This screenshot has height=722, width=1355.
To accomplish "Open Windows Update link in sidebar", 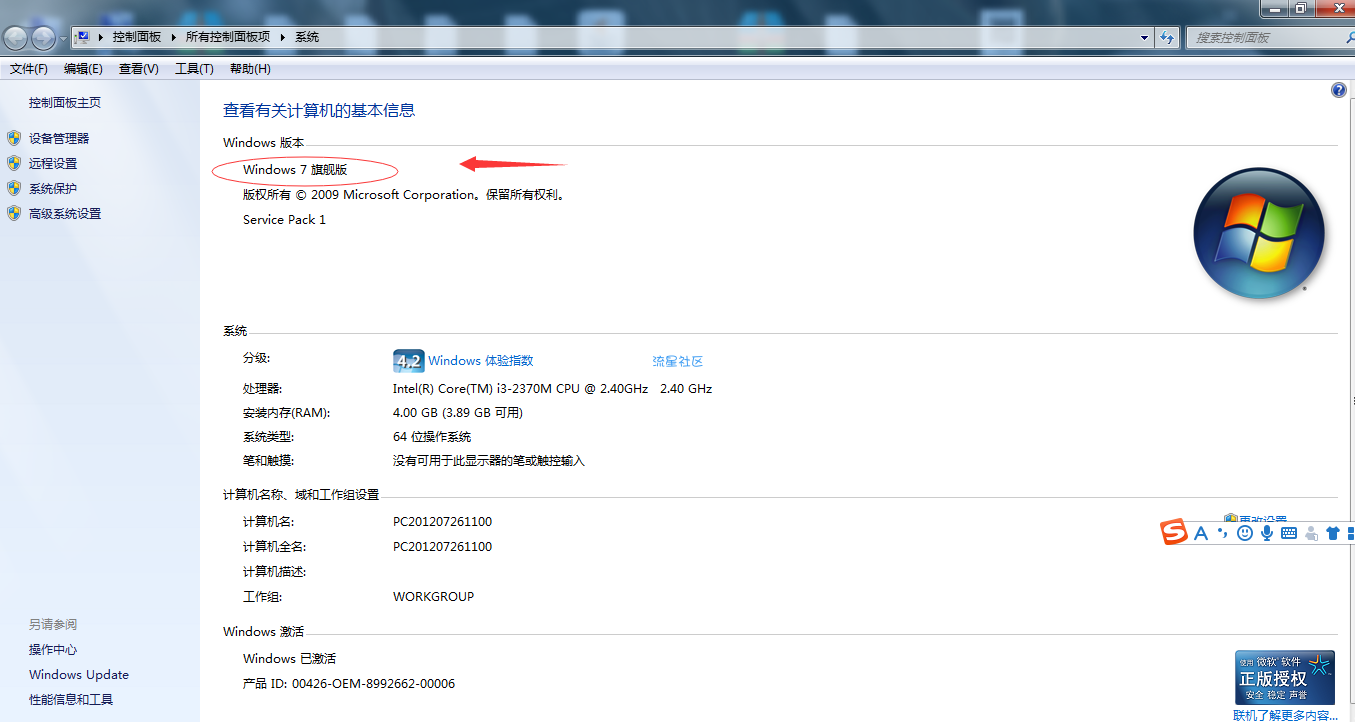I will (79, 675).
